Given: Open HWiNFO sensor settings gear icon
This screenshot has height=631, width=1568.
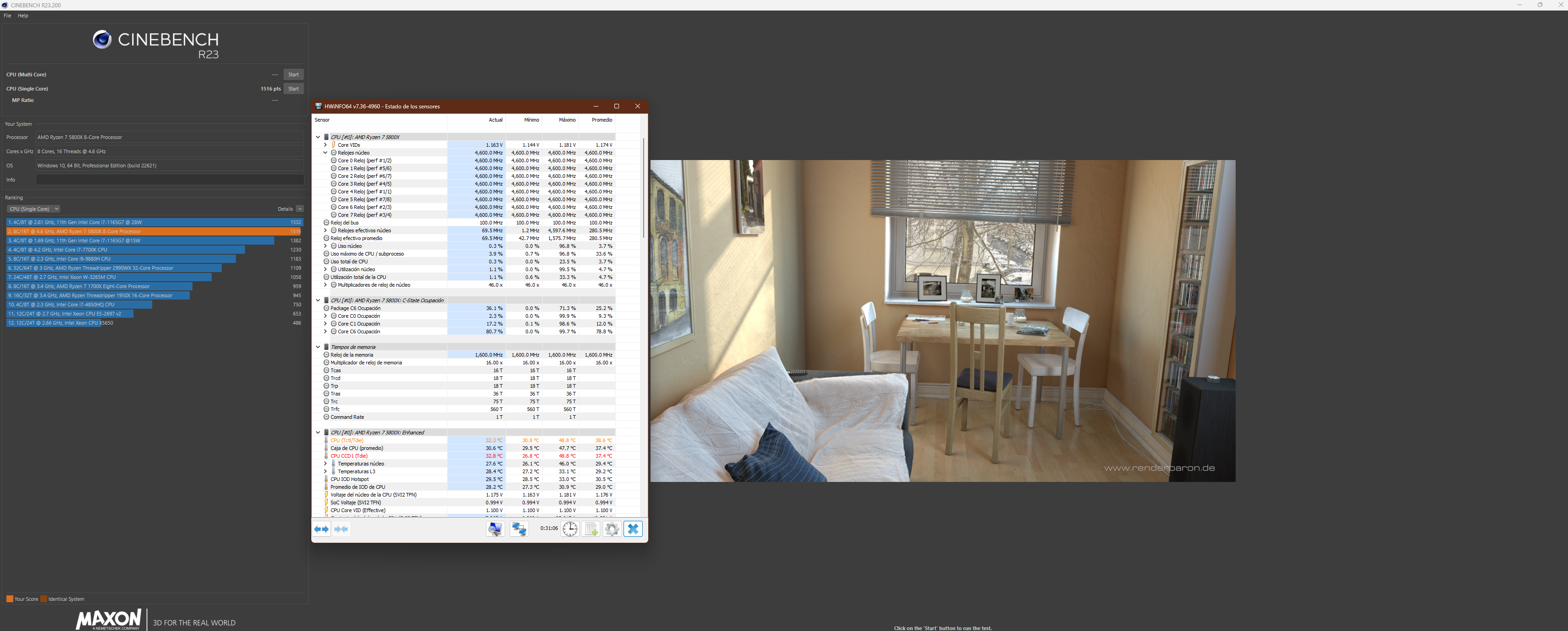Looking at the screenshot, I should pyautogui.click(x=612, y=529).
